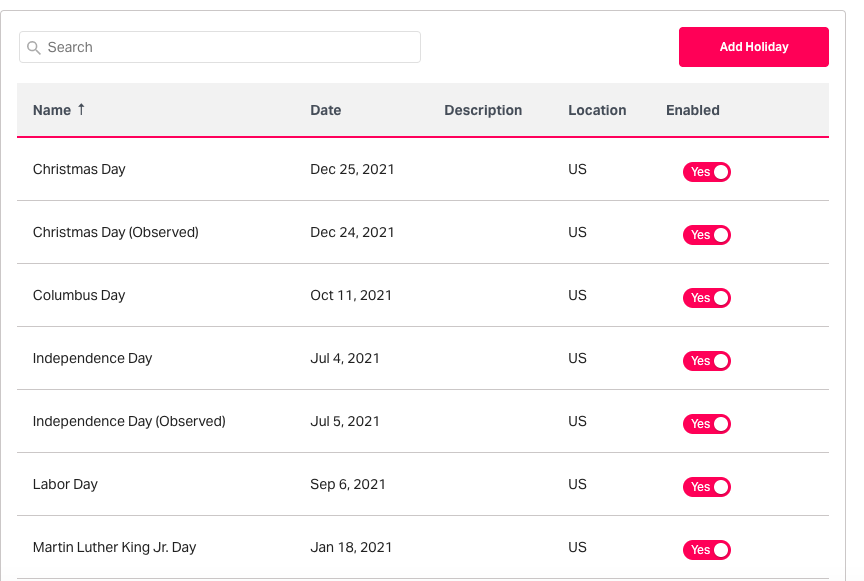The image size is (864, 581).
Task: Click the Oct 11, 2021 date cell
Action: click(x=351, y=295)
